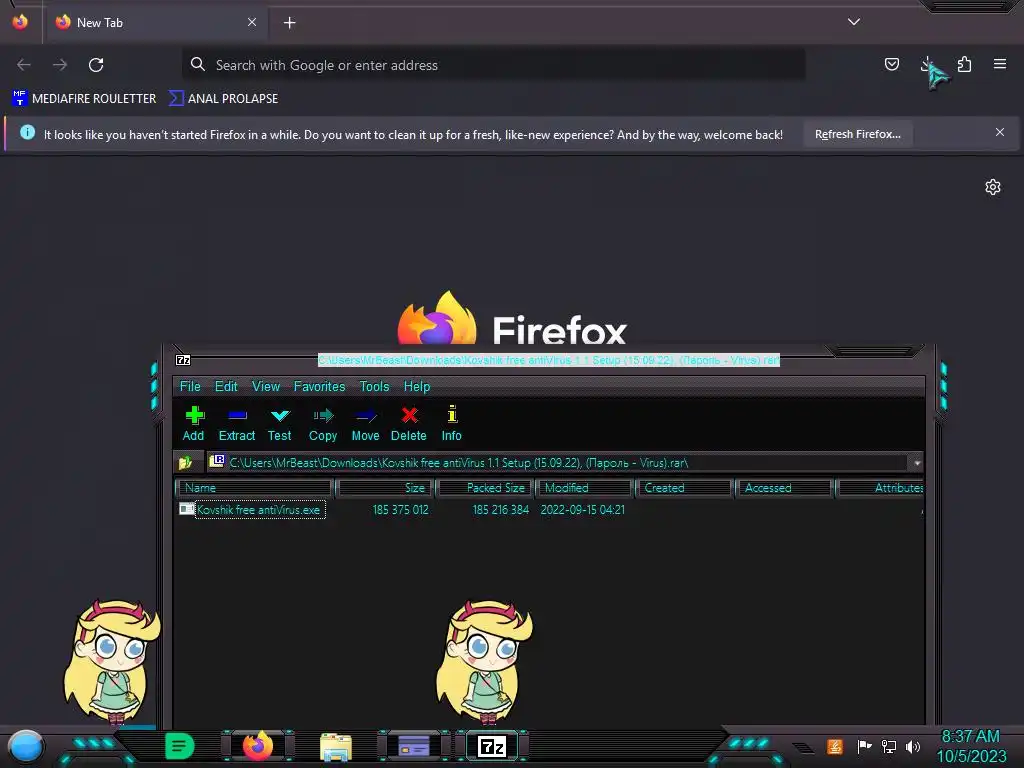
Task: Click the 7-Zip archive path field
Action: click(558, 463)
